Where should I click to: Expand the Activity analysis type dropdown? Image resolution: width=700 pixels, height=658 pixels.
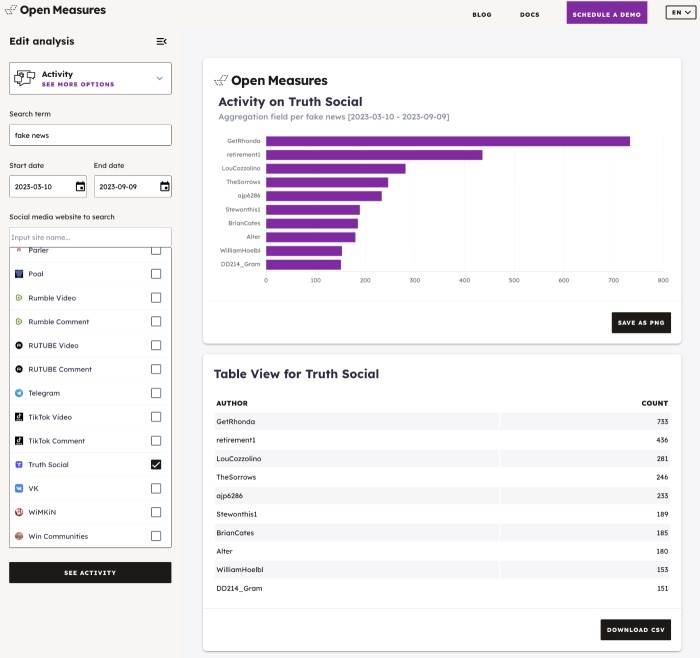[x=90, y=78]
